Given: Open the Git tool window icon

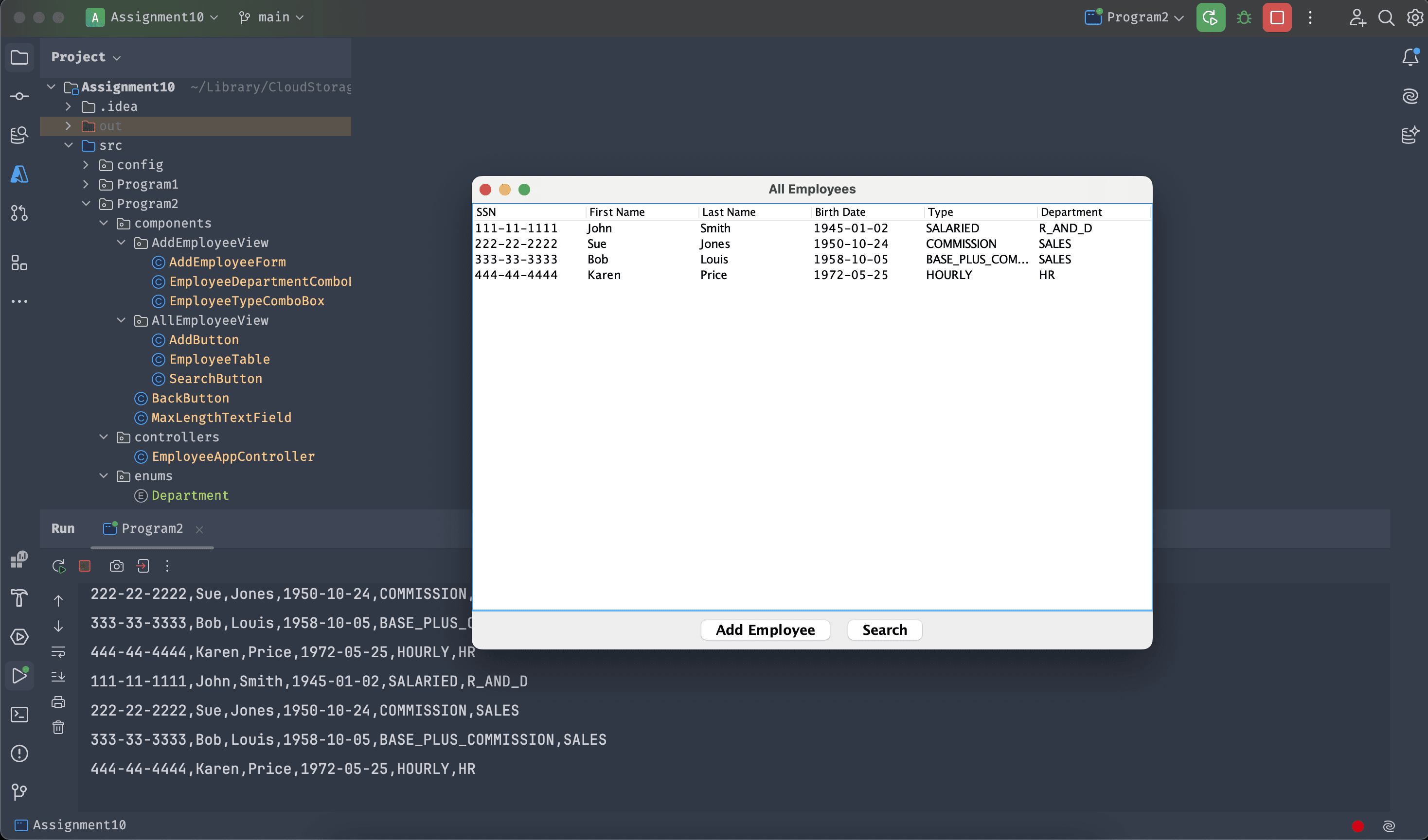Looking at the screenshot, I should click(x=19, y=792).
